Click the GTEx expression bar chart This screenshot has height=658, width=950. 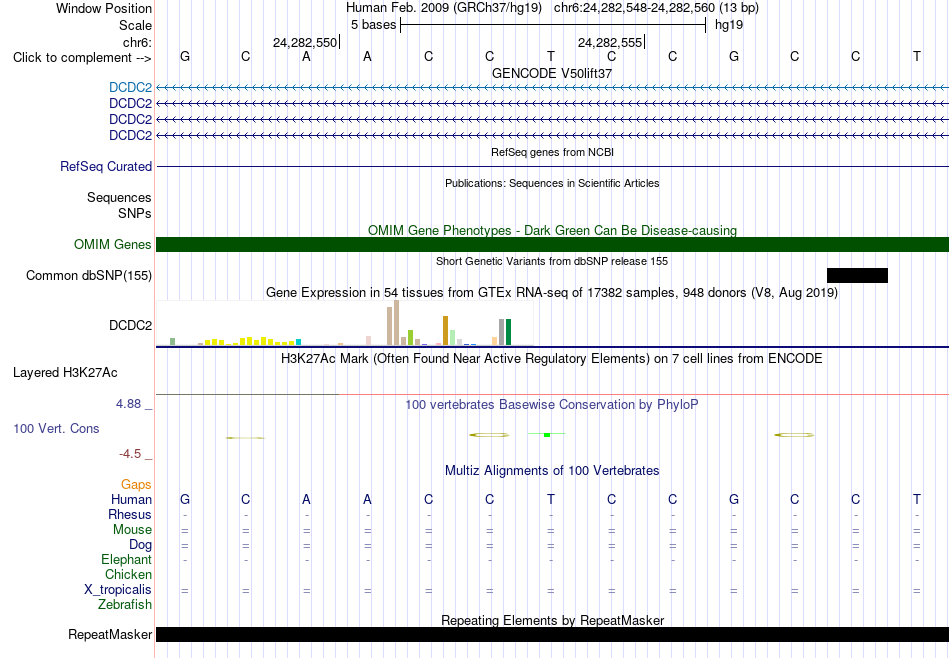[x=345, y=323]
